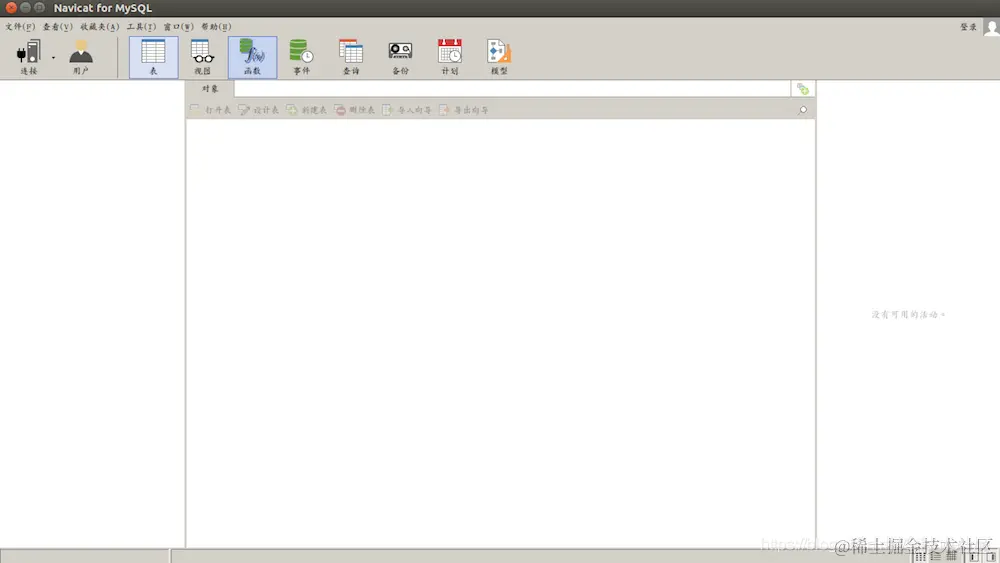Switch to the detail view icon in the status bar

coord(936,556)
